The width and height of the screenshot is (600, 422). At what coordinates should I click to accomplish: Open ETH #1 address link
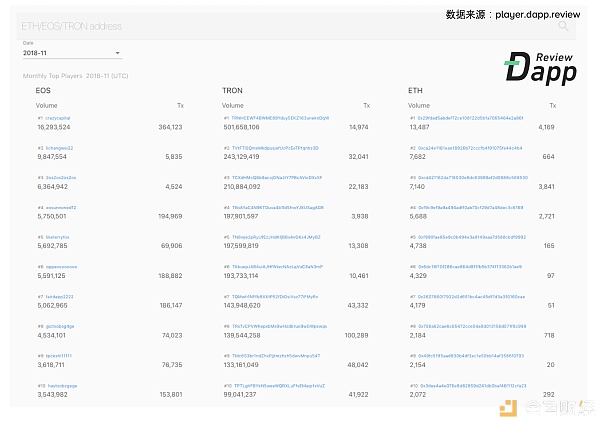470,118
